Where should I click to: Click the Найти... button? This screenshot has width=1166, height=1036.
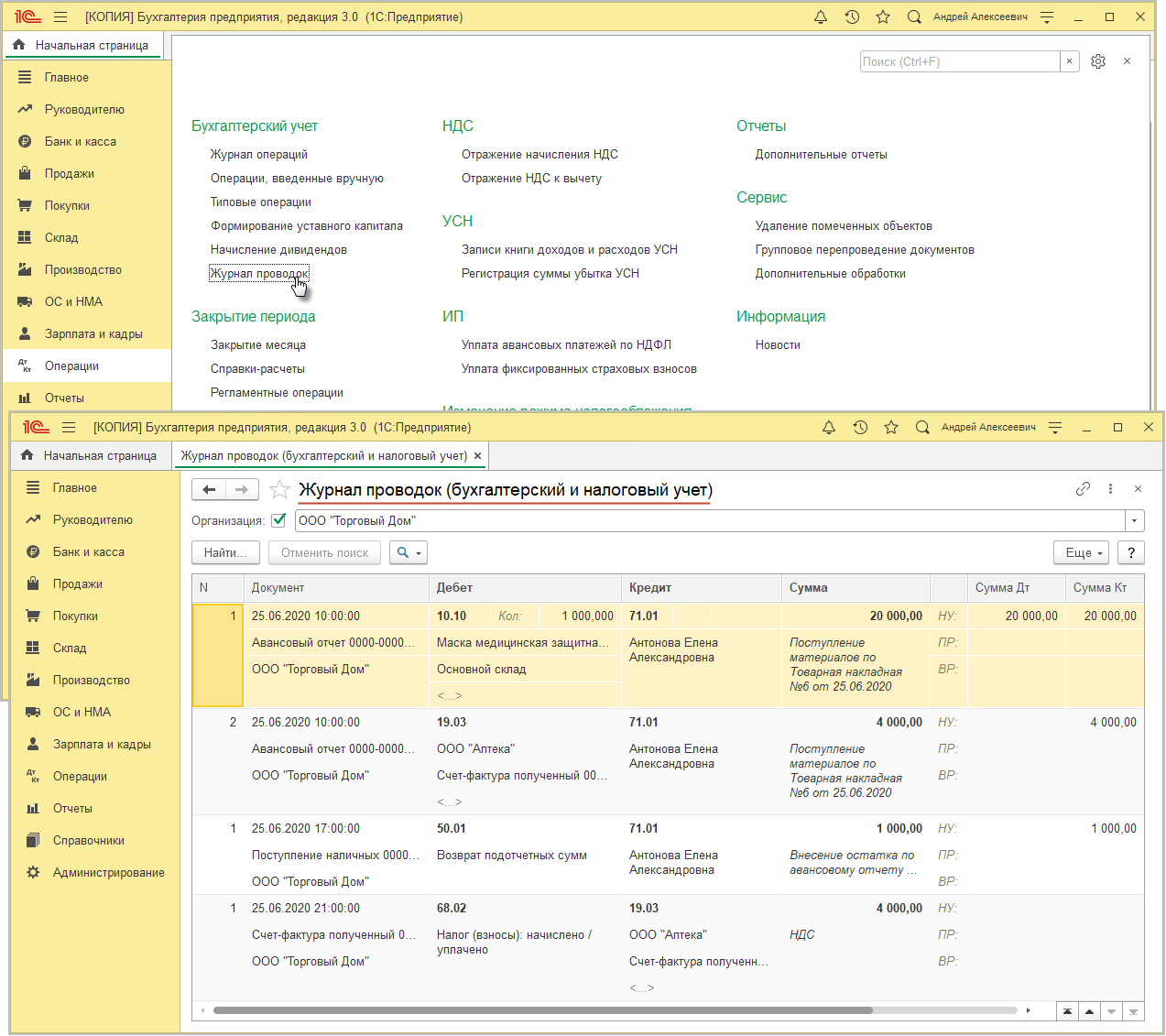(225, 552)
